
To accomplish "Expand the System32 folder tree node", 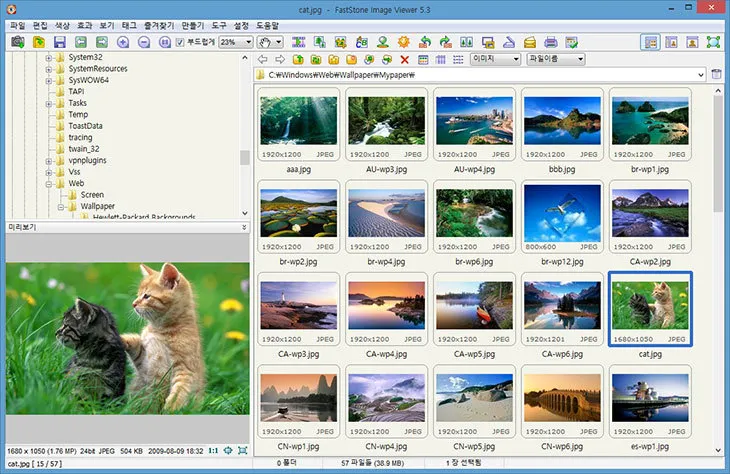I will pyautogui.click(x=48, y=58).
